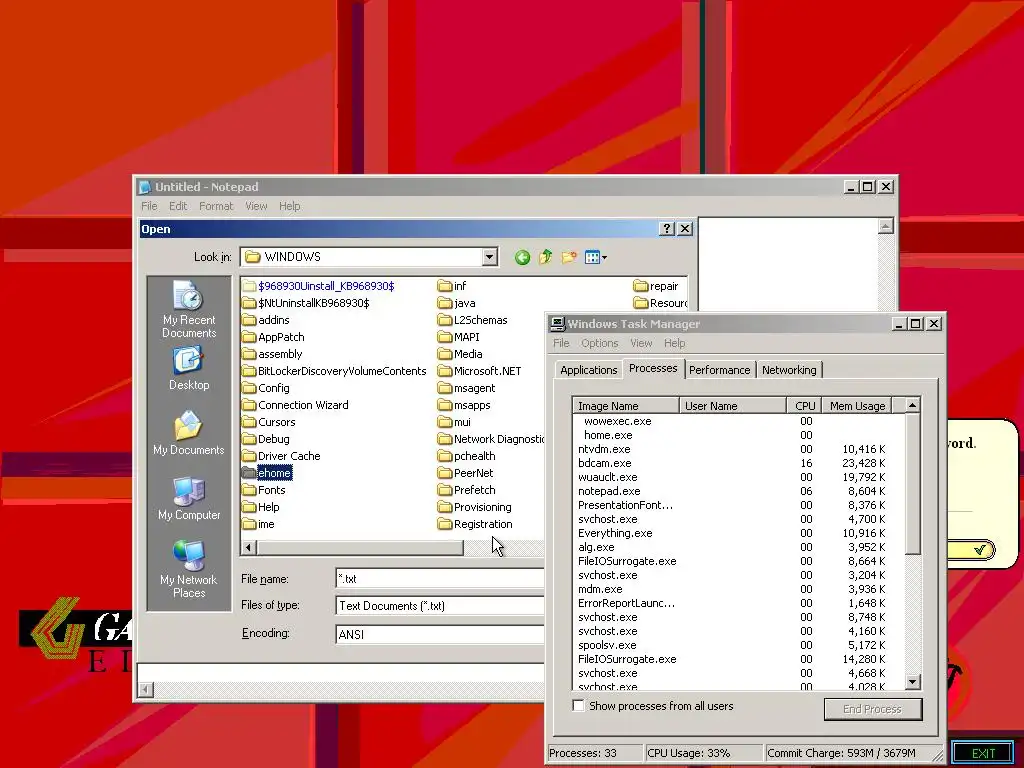Screen dimensions: 1024x768
Task: Open the Views menu icon in Open dialog
Action: [x=596, y=257]
